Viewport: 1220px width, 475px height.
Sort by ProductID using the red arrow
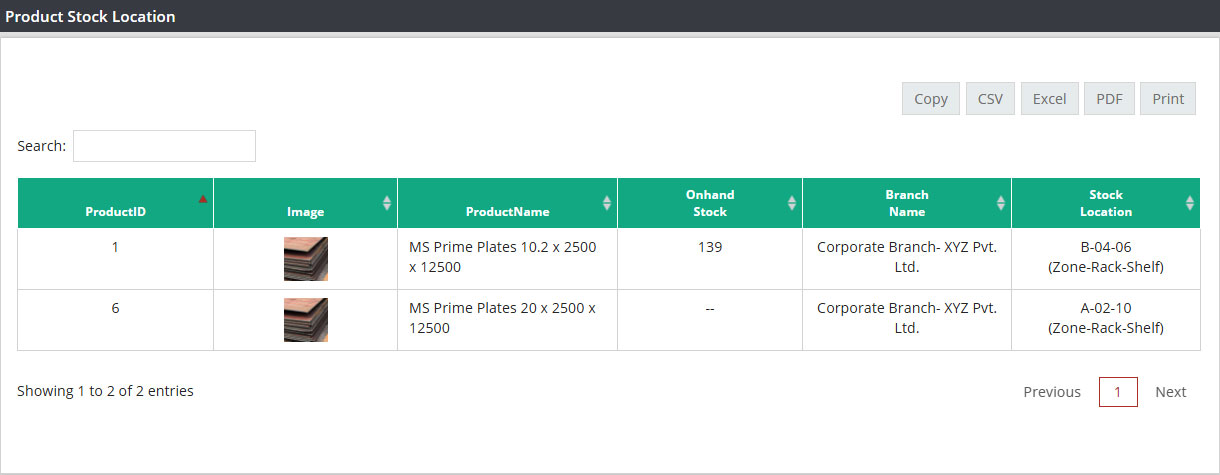[x=203, y=199]
